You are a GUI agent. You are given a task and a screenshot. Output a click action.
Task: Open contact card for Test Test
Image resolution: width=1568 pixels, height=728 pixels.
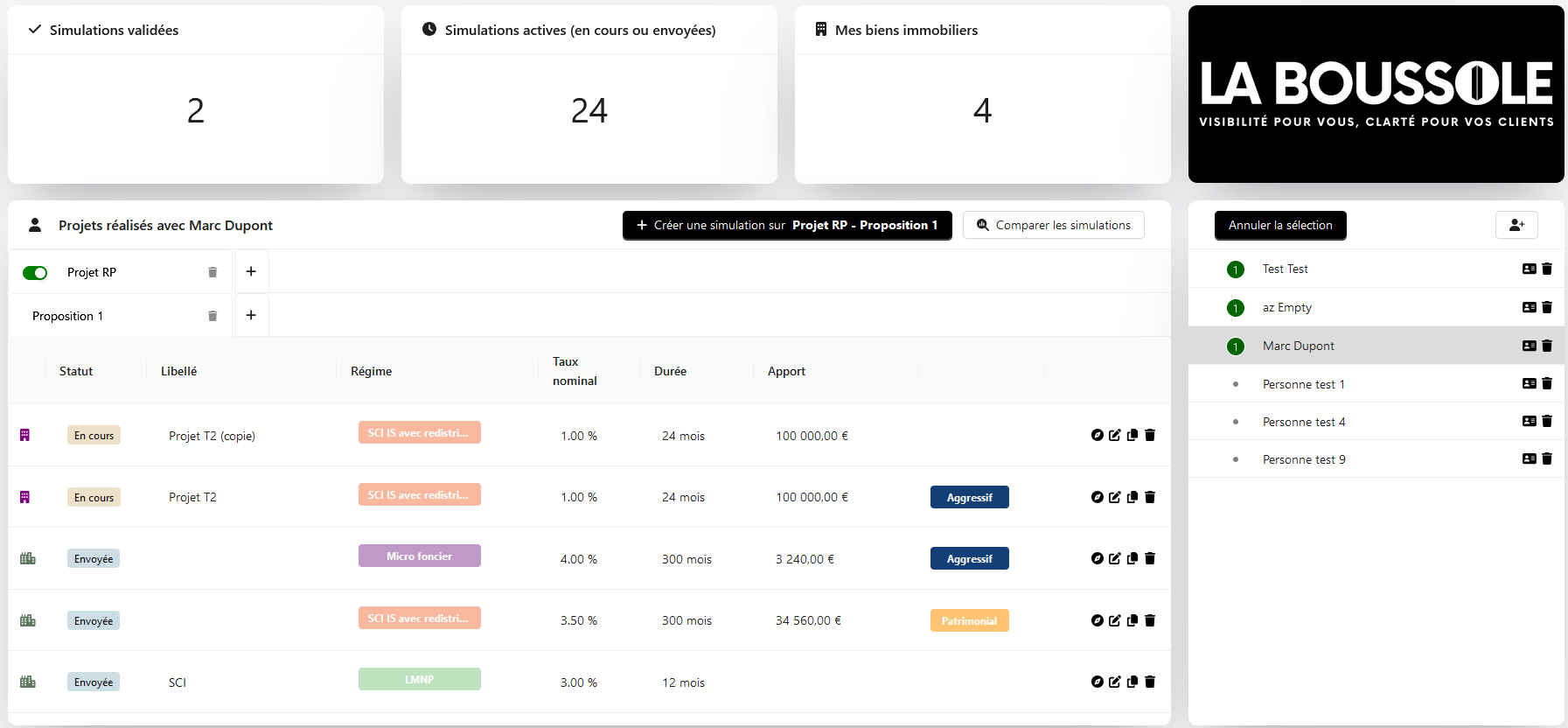point(1529,269)
